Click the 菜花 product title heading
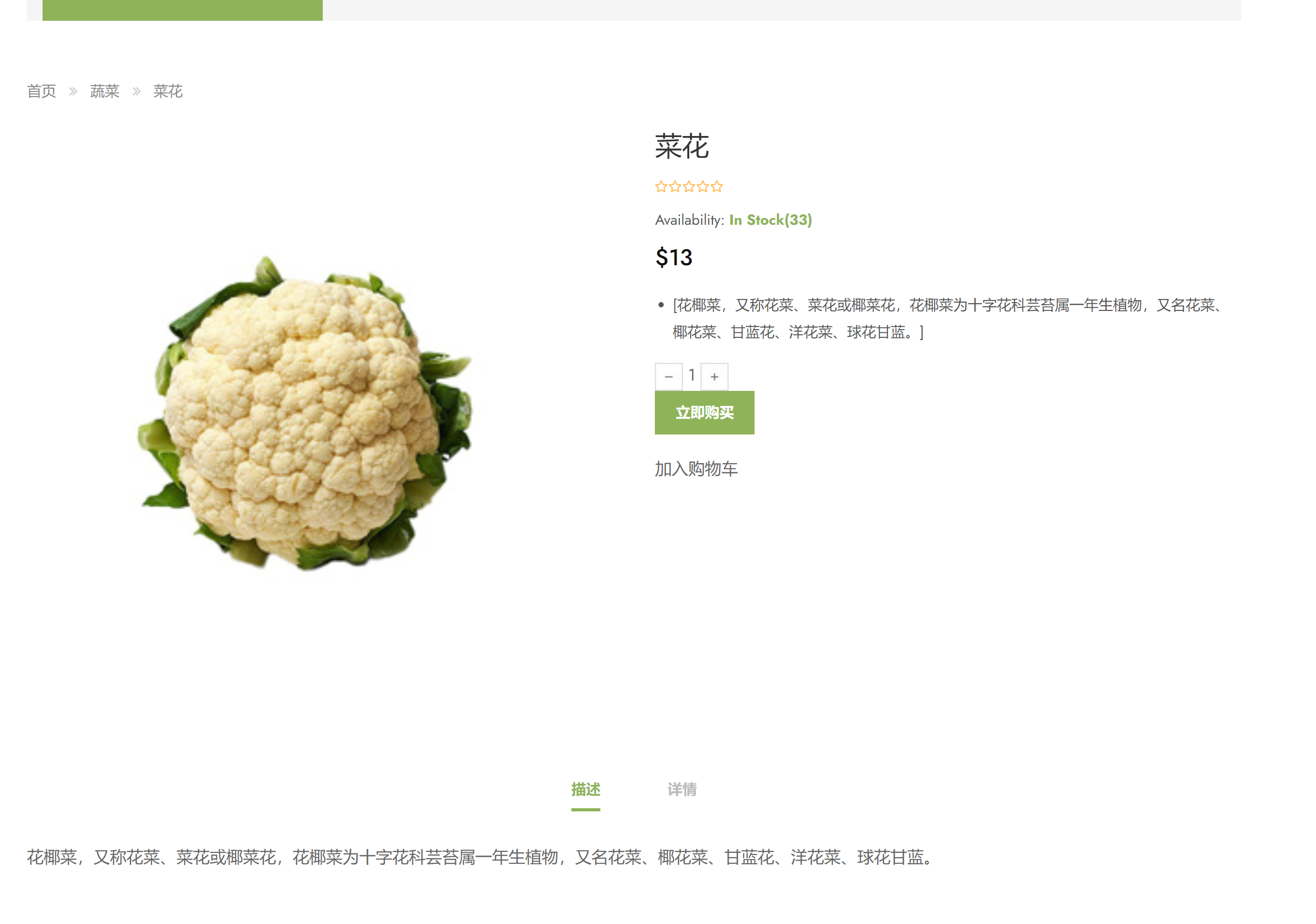The height and width of the screenshot is (924, 1316). (x=682, y=147)
